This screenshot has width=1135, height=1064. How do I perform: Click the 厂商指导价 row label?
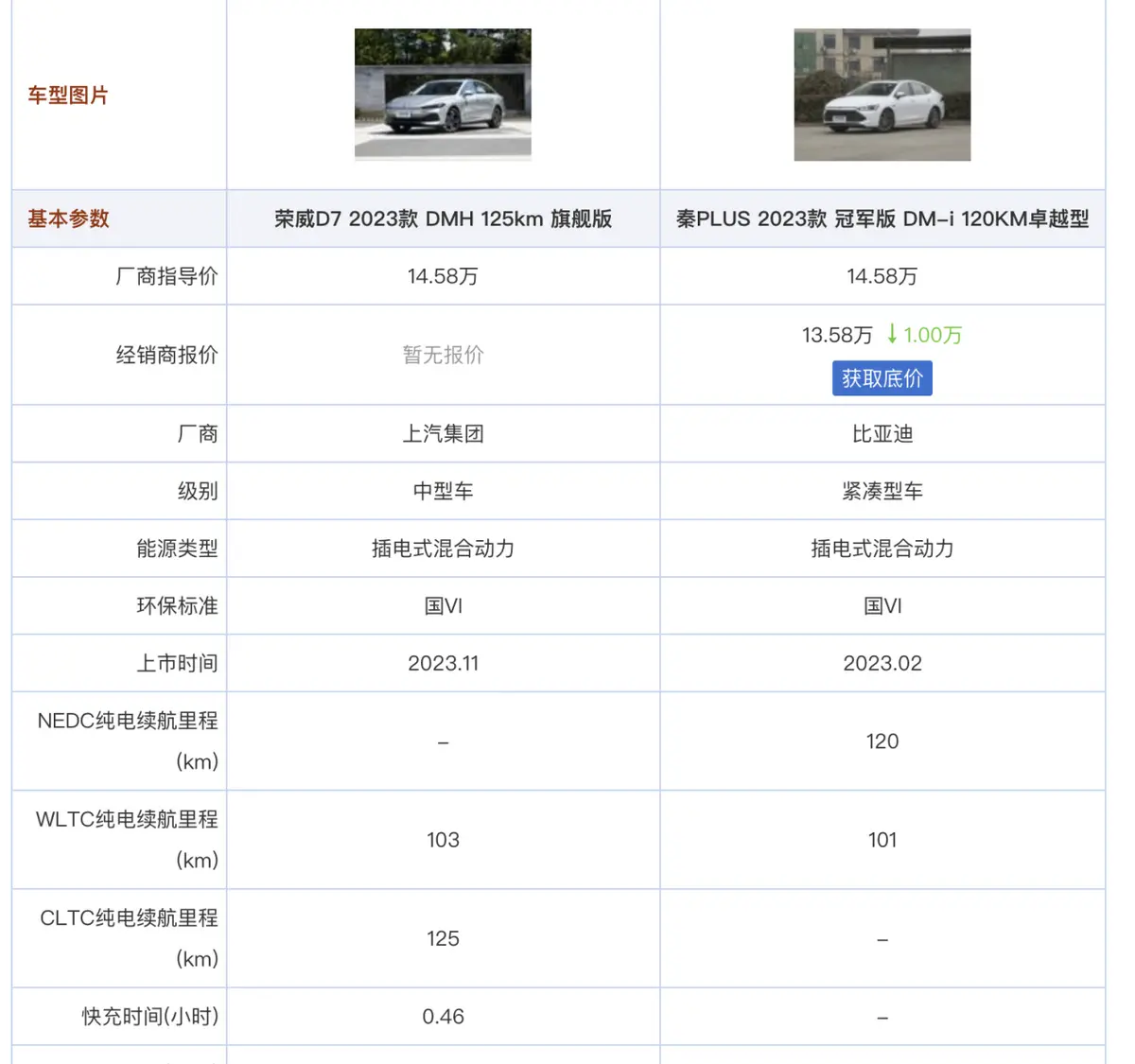166,276
